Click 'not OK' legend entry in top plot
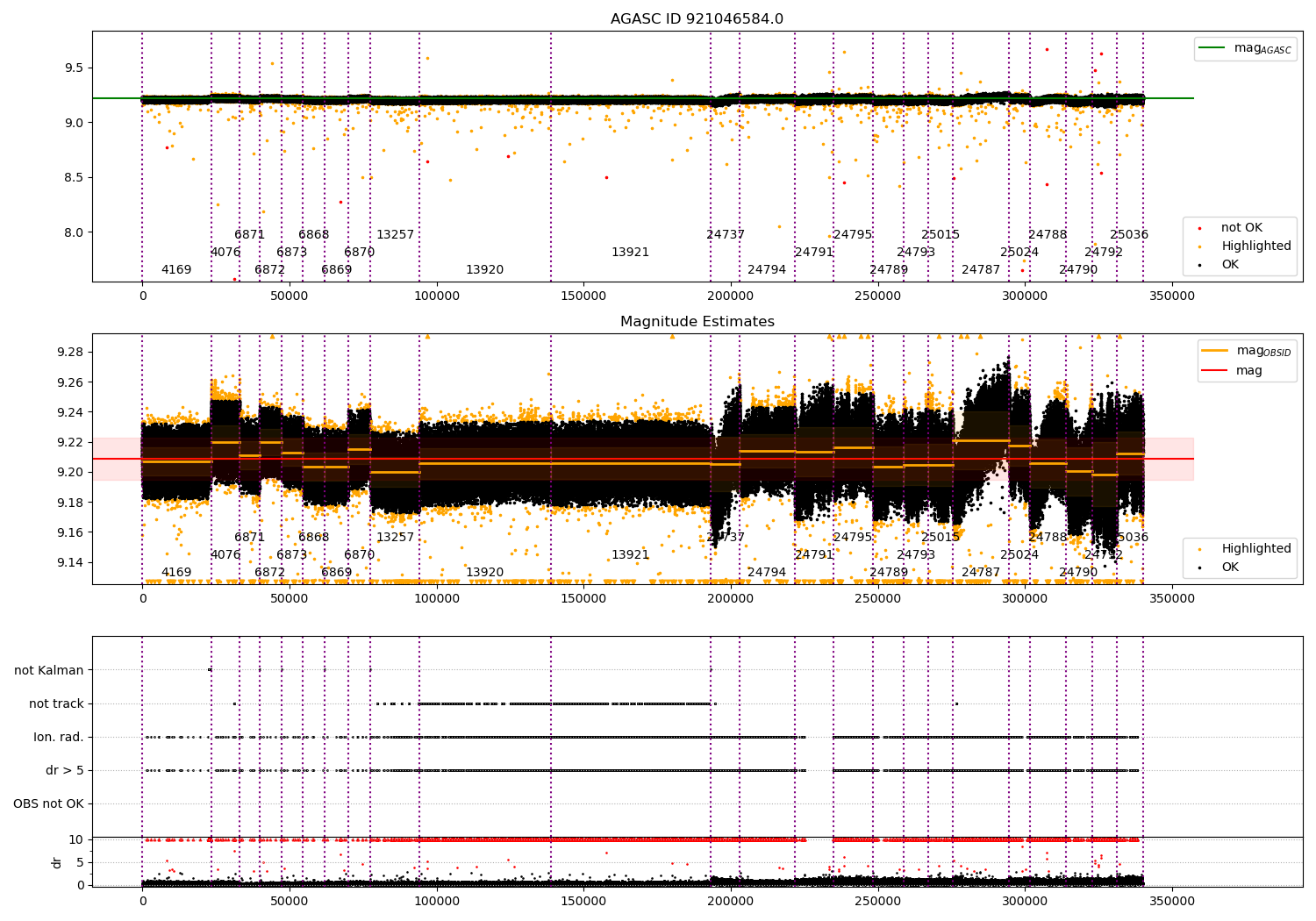1316x921 pixels. [1241, 228]
